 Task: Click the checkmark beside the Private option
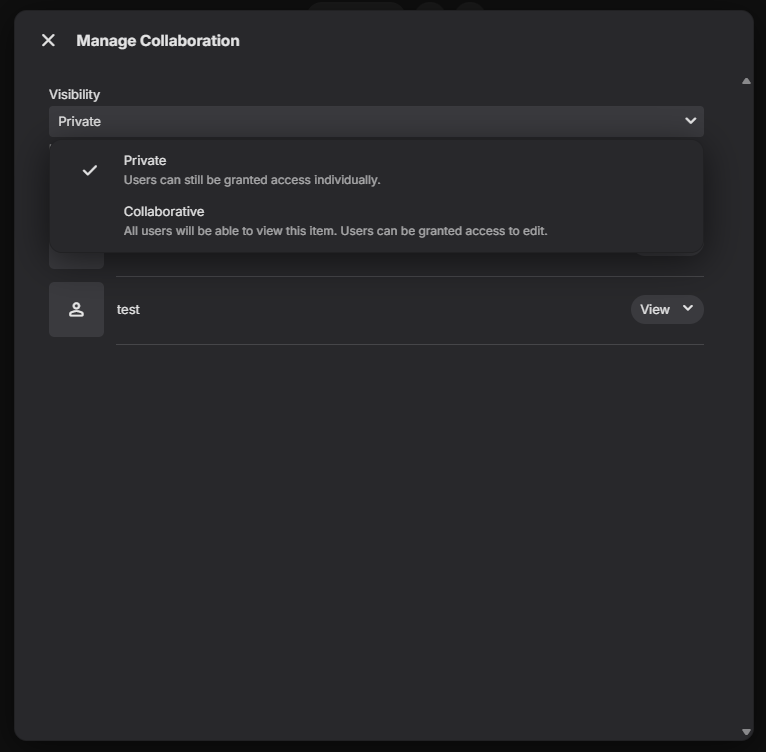pos(90,170)
